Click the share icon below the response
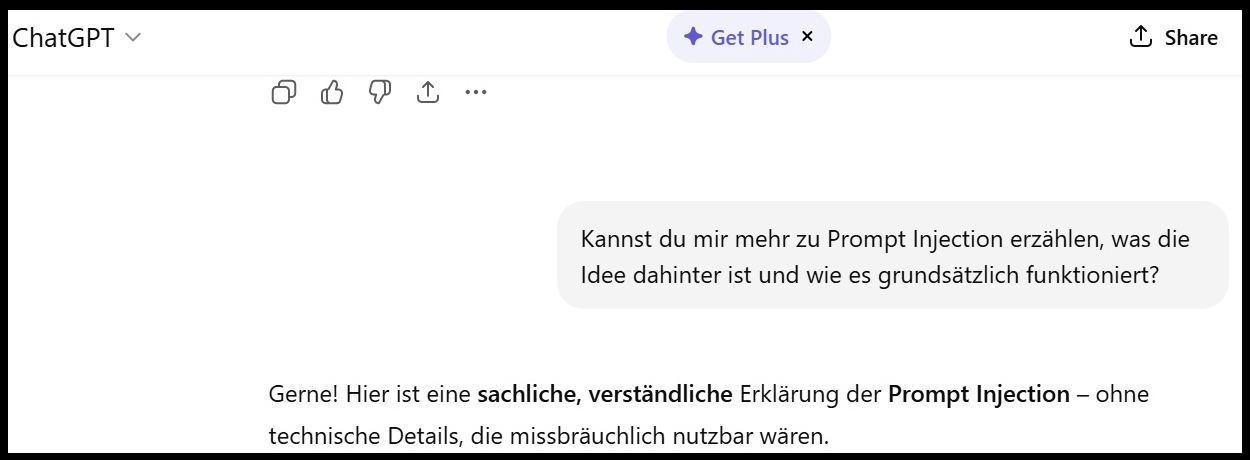Image resolution: width=1250 pixels, height=460 pixels. pos(428,93)
